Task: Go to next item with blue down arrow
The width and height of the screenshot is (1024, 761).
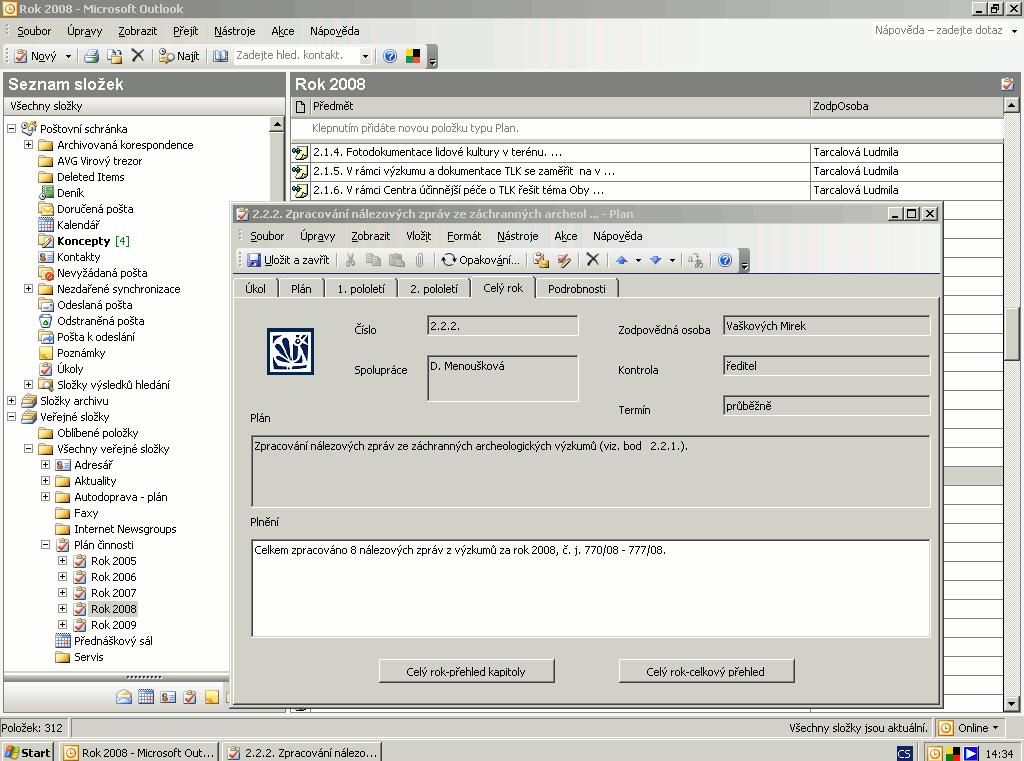Action: pyautogui.click(x=655, y=260)
